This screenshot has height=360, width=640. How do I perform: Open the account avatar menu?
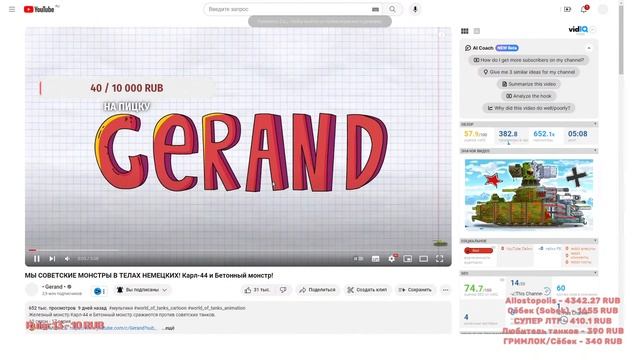click(x=603, y=9)
